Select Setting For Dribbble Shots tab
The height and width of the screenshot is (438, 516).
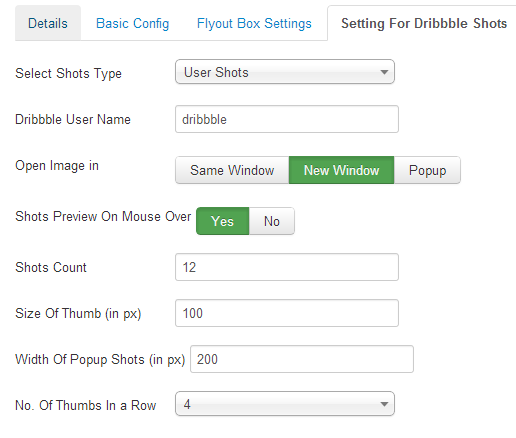pos(424,23)
